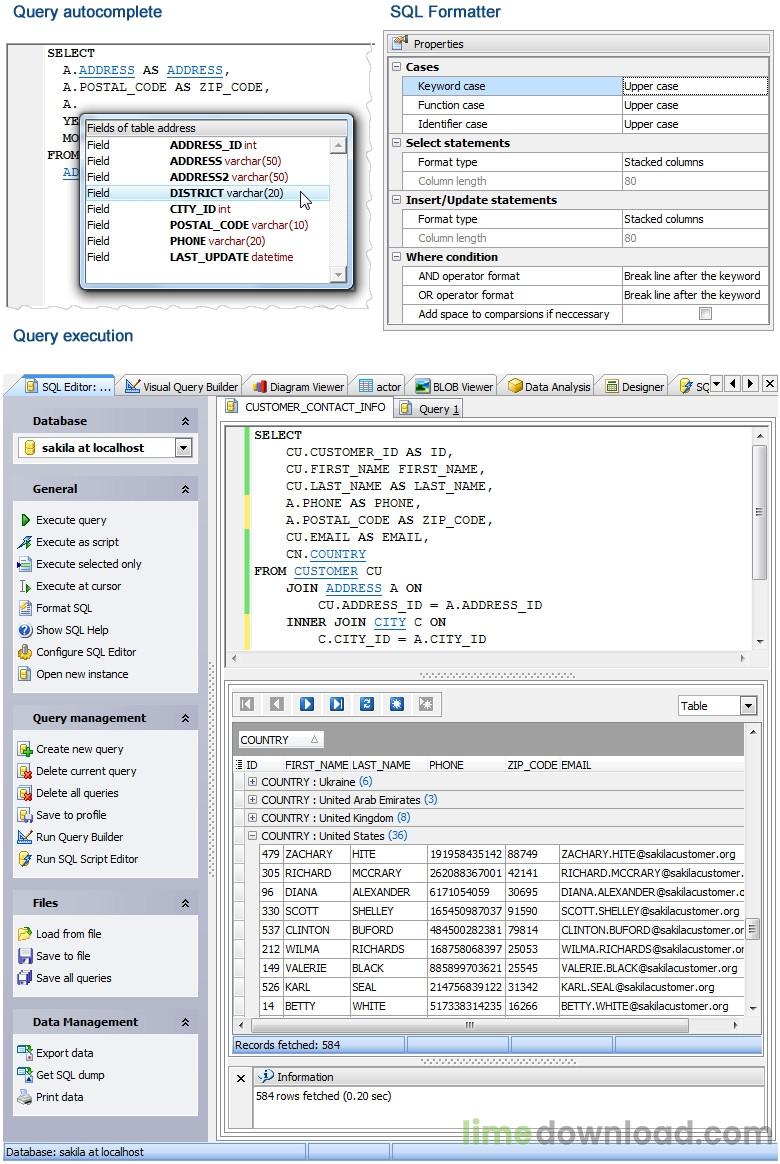Open the Data Analysis tab

tap(549, 386)
